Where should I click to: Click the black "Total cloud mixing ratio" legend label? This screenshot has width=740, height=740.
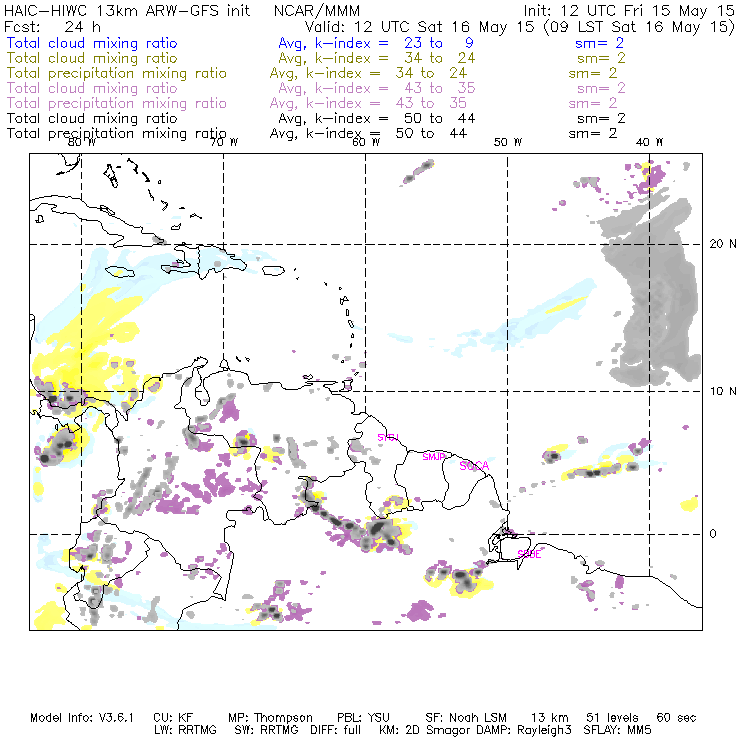pyautogui.click(x=92, y=118)
